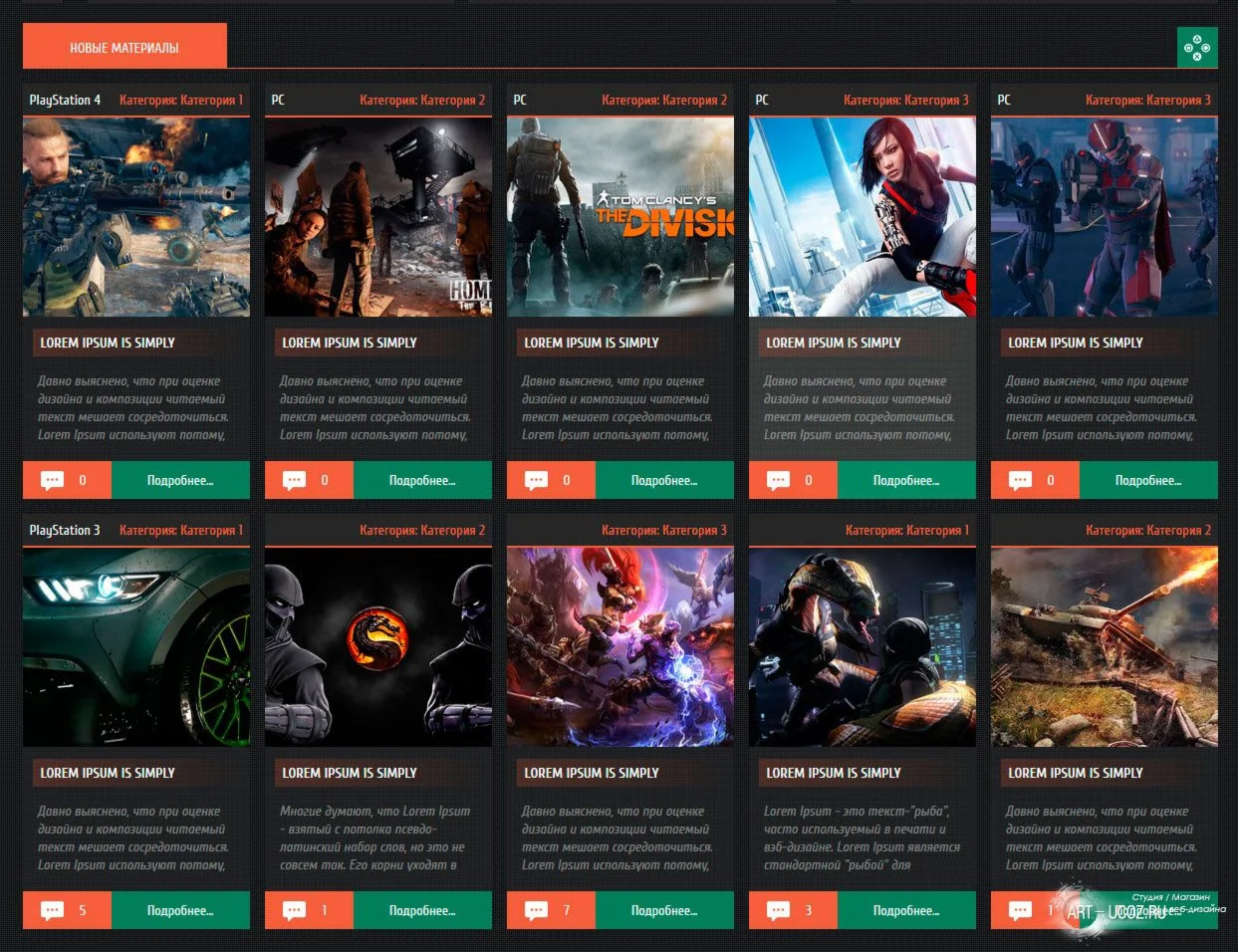The width and height of the screenshot is (1238, 952).
Task: Click text starting 'Lorem Ipsum - это текст-"рыба"'
Action: click(x=862, y=837)
